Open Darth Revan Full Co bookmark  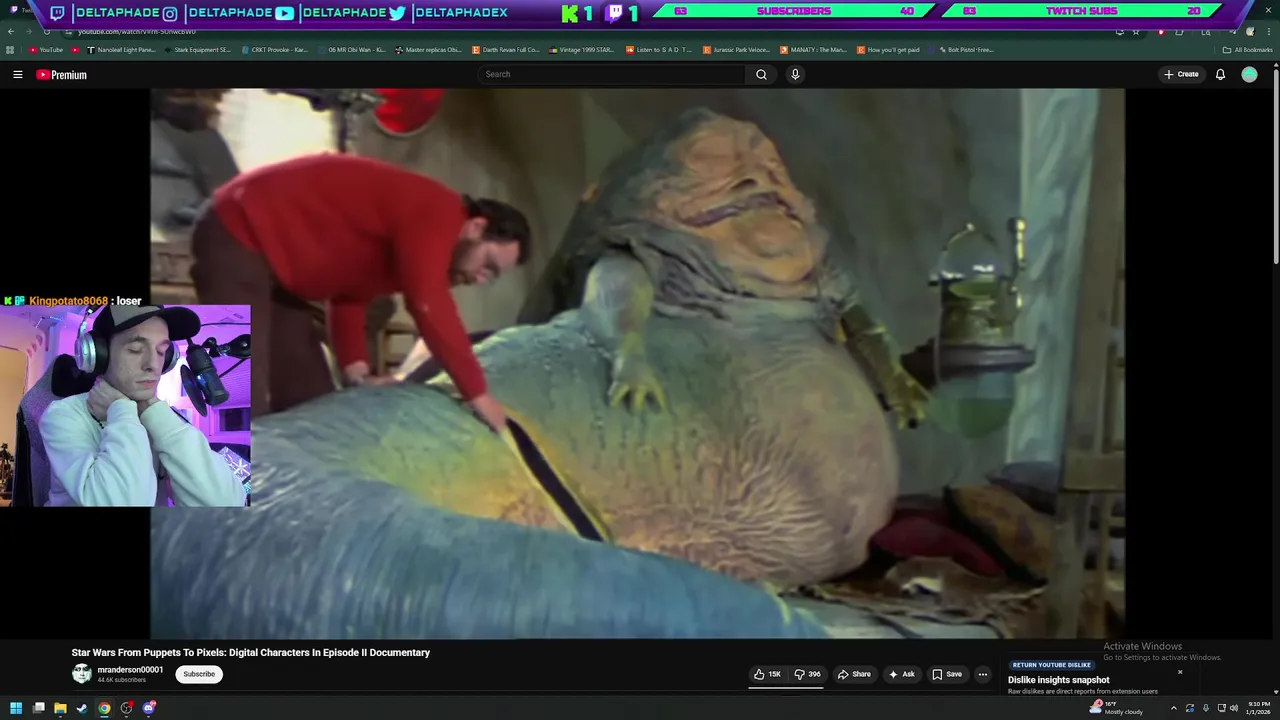506,50
